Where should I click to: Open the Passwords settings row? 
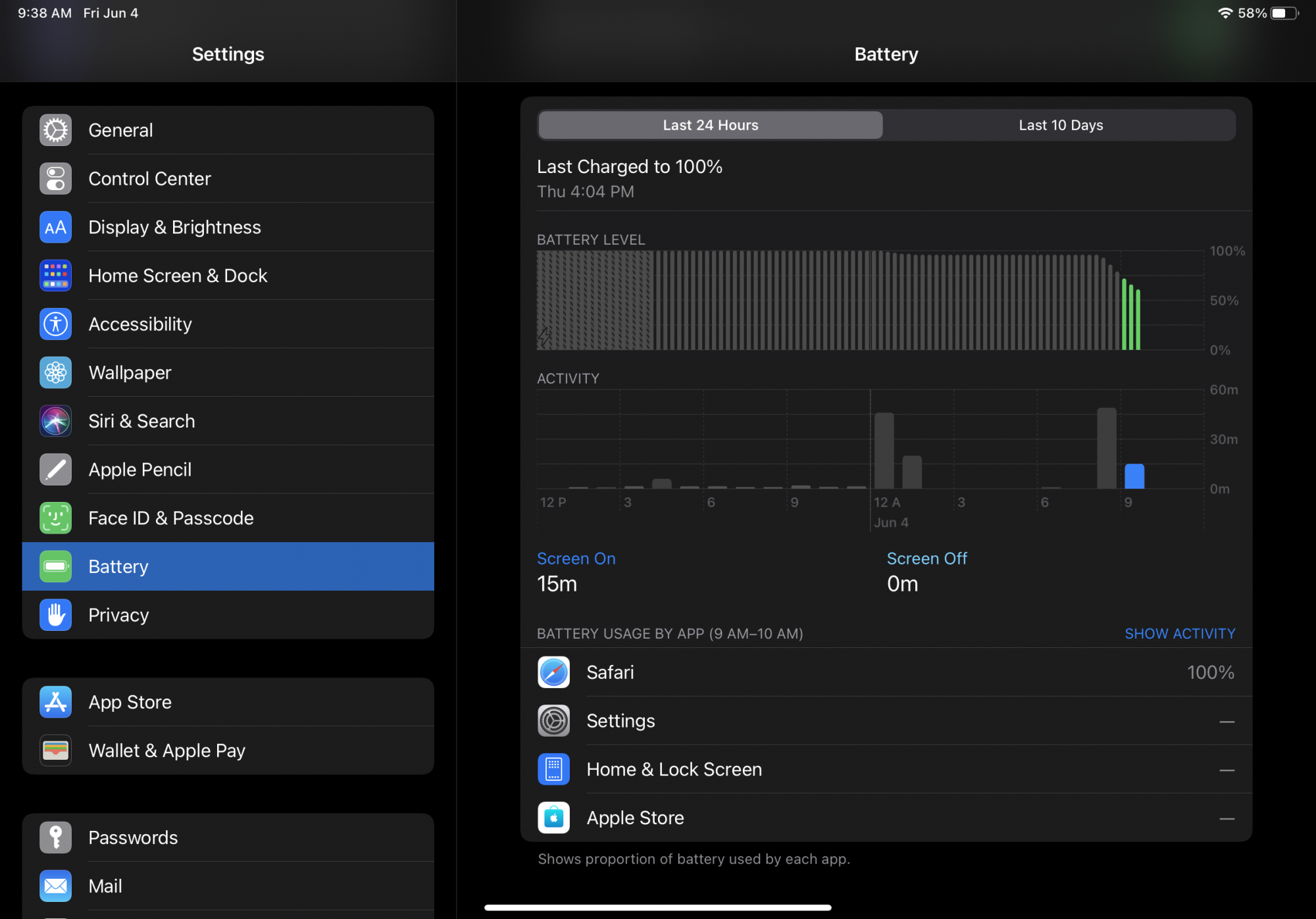228,837
